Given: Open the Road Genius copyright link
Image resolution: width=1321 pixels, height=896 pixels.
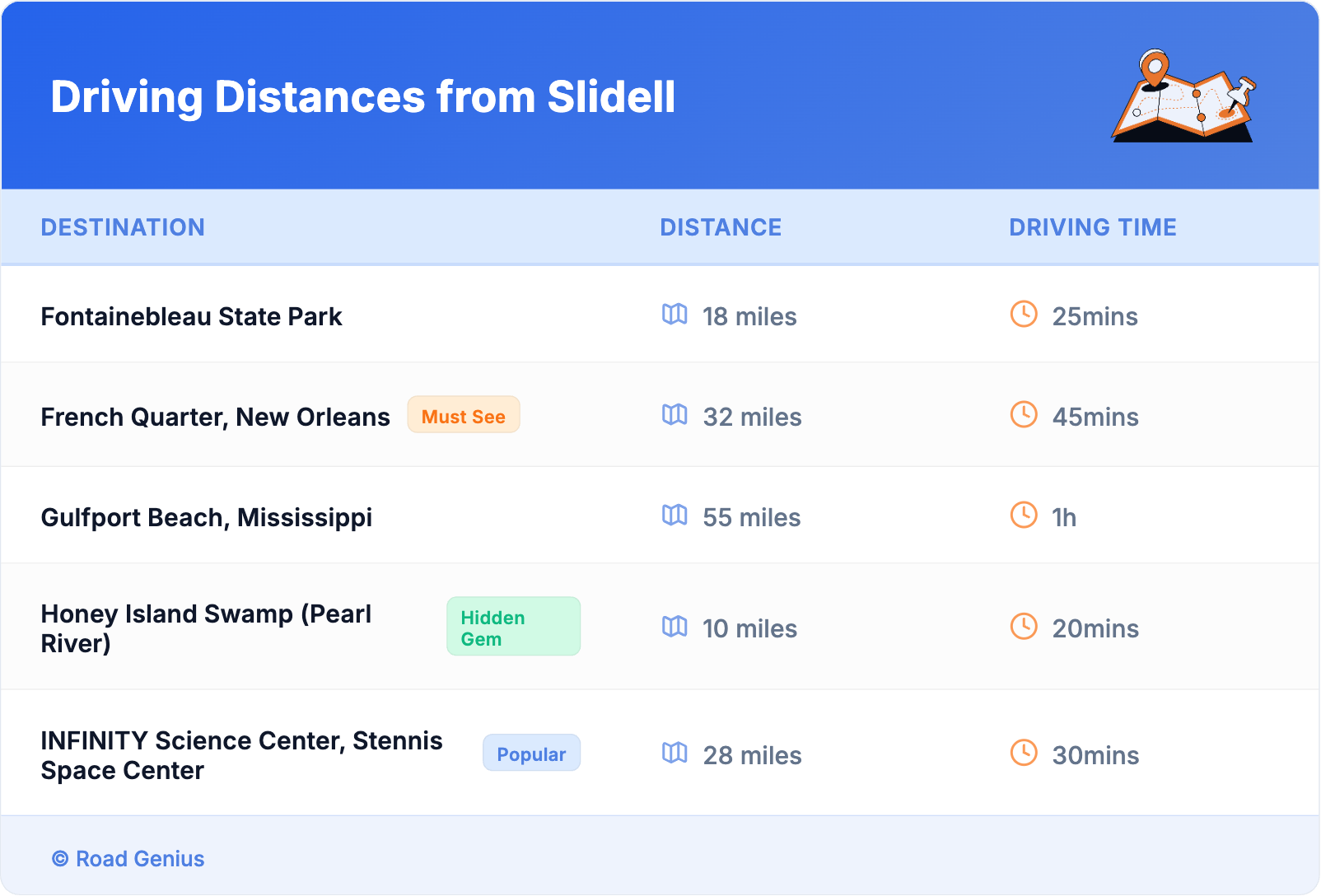Looking at the screenshot, I should coord(128,859).
